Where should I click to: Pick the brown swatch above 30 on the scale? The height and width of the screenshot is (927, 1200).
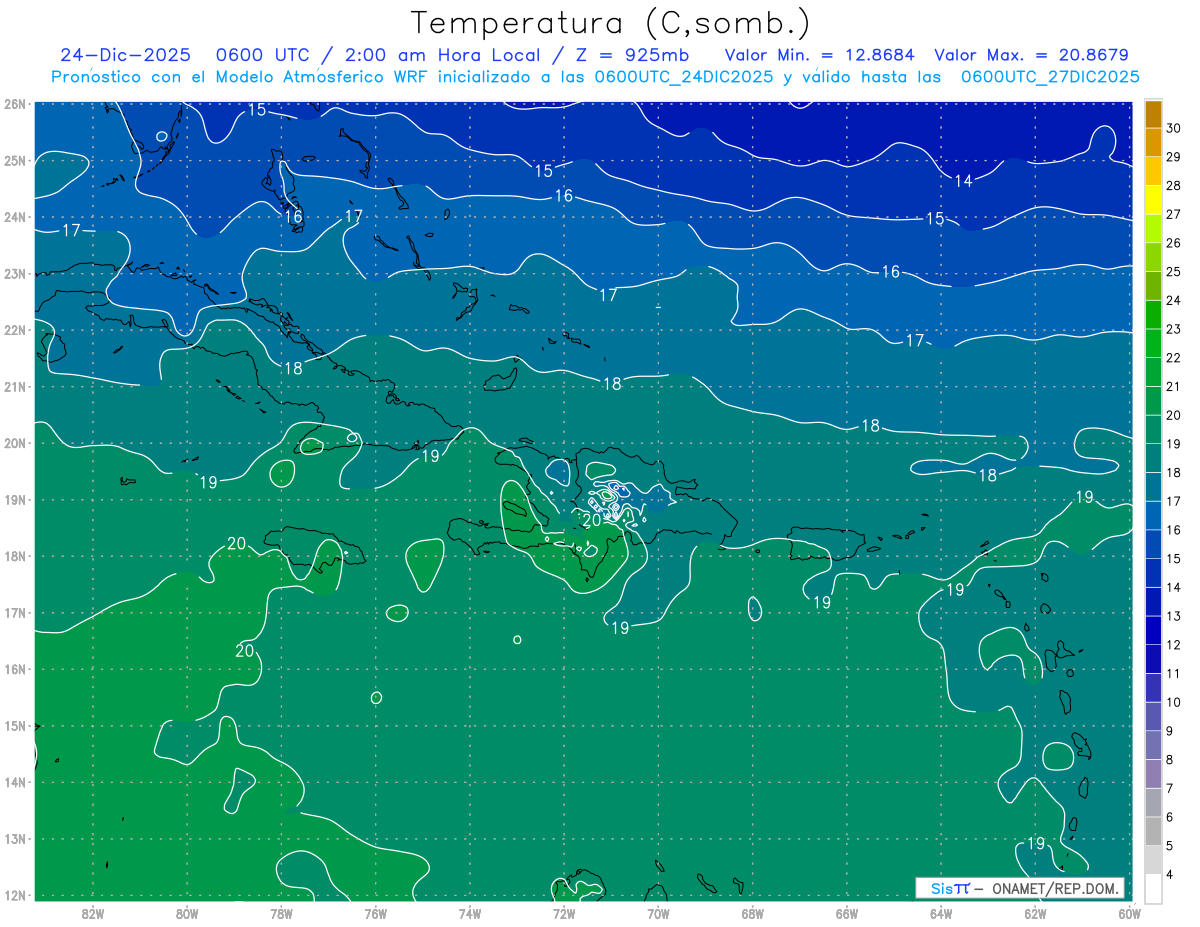[1153, 114]
